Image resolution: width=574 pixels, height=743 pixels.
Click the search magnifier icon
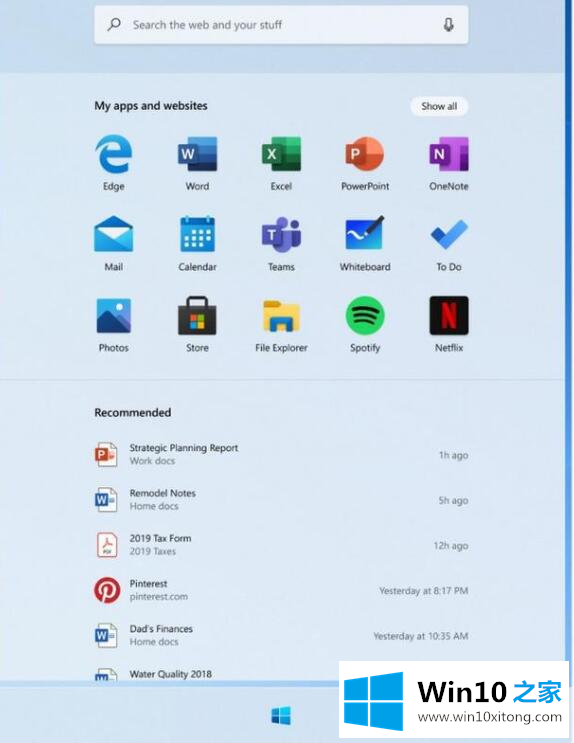(x=114, y=25)
